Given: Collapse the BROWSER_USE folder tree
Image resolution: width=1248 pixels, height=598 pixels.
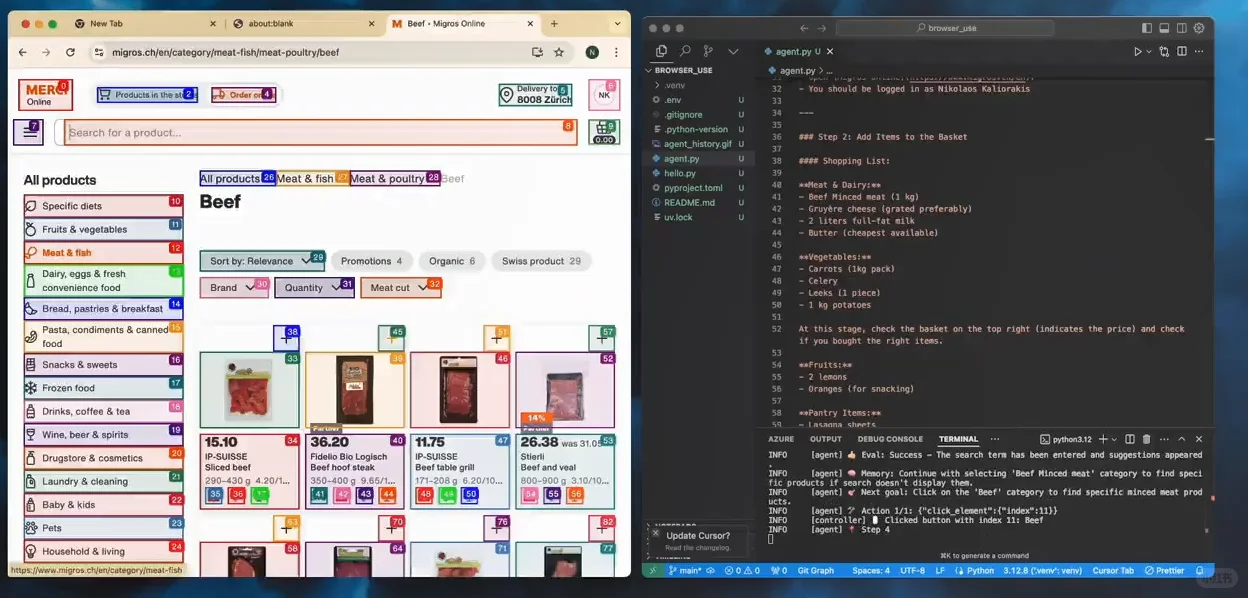Looking at the screenshot, I should click(684, 71).
